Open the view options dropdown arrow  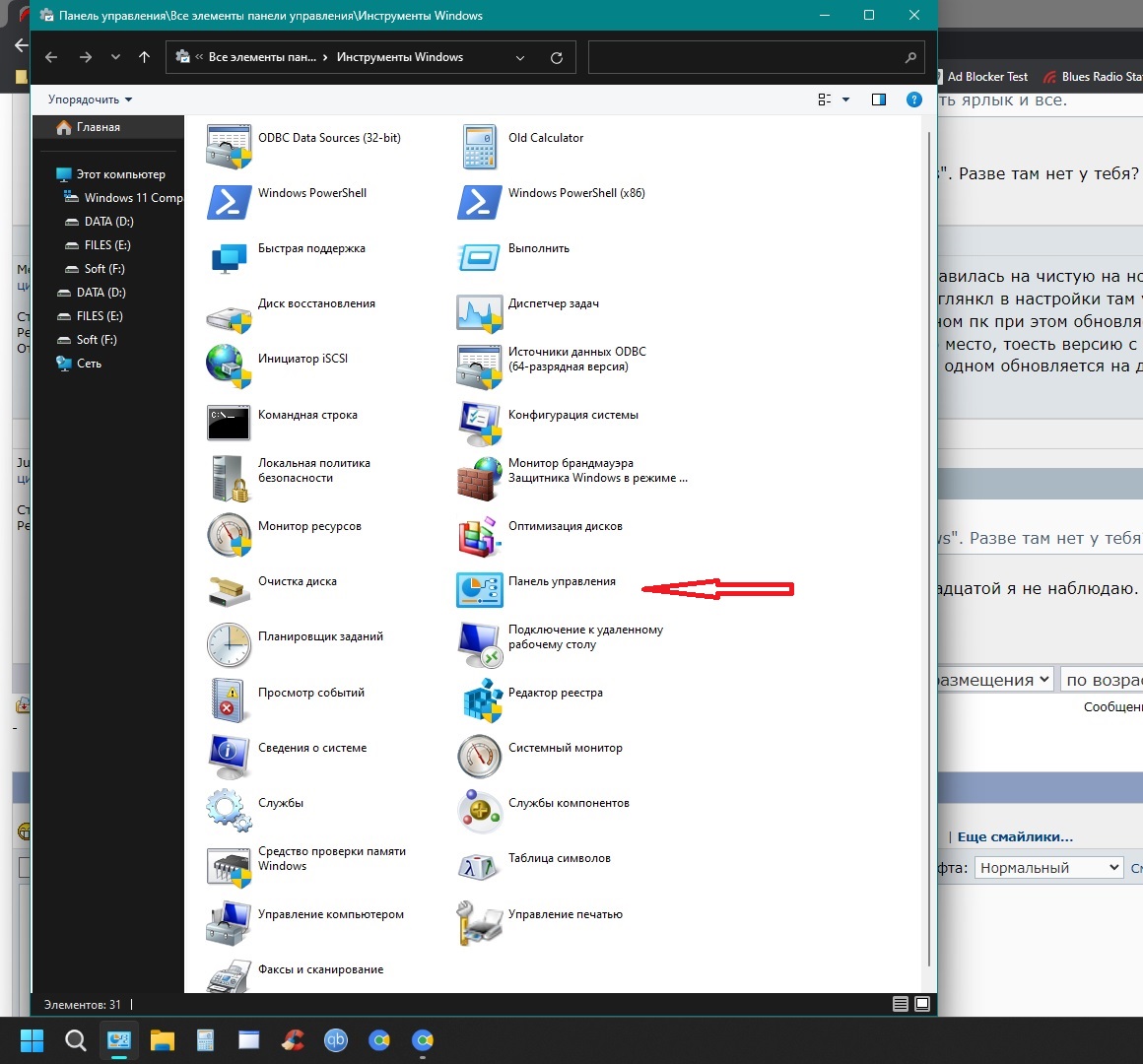click(x=845, y=100)
